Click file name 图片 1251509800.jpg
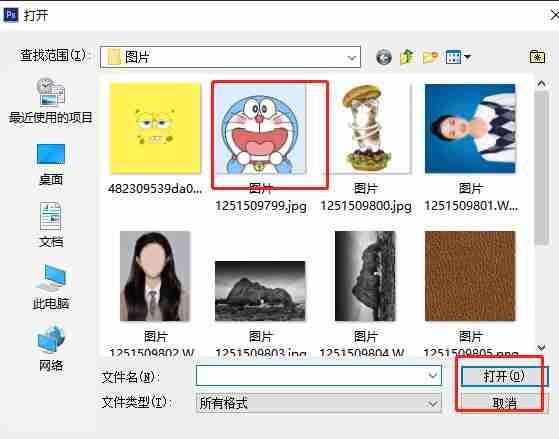 (365, 197)
